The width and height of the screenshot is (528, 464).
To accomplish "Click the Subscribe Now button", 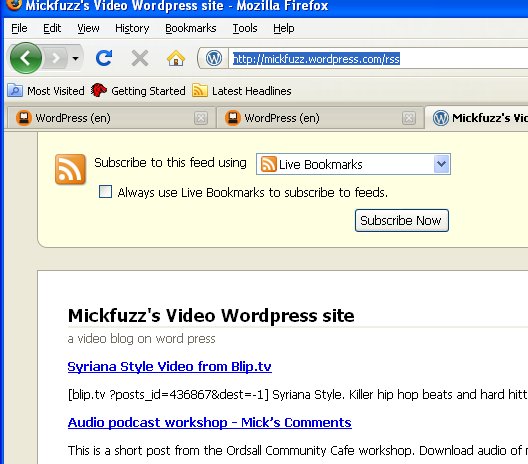I will (401, 221).
